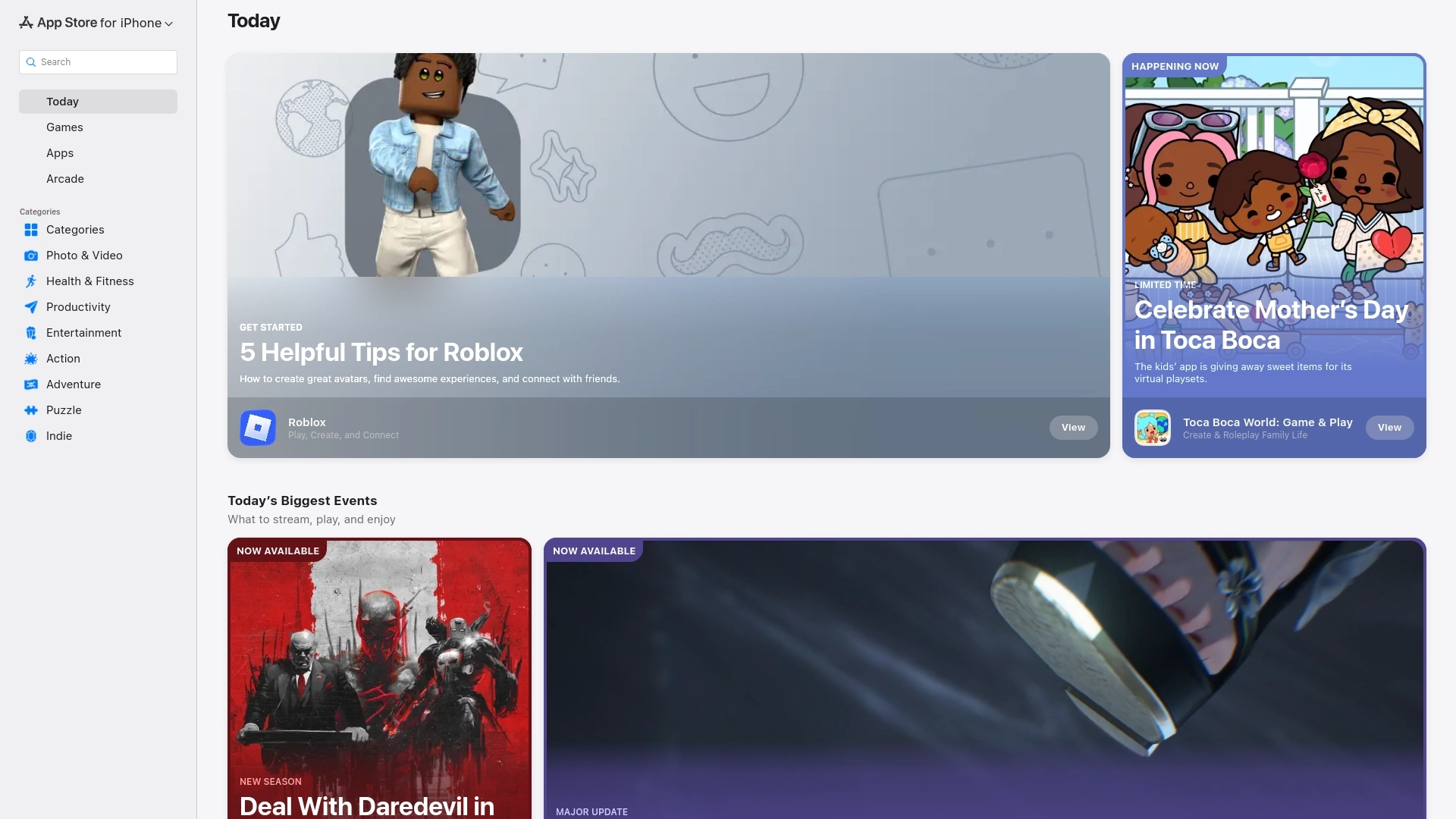Open the Puzzle category
Screen dimensions: 1456x819
(98, 410)
